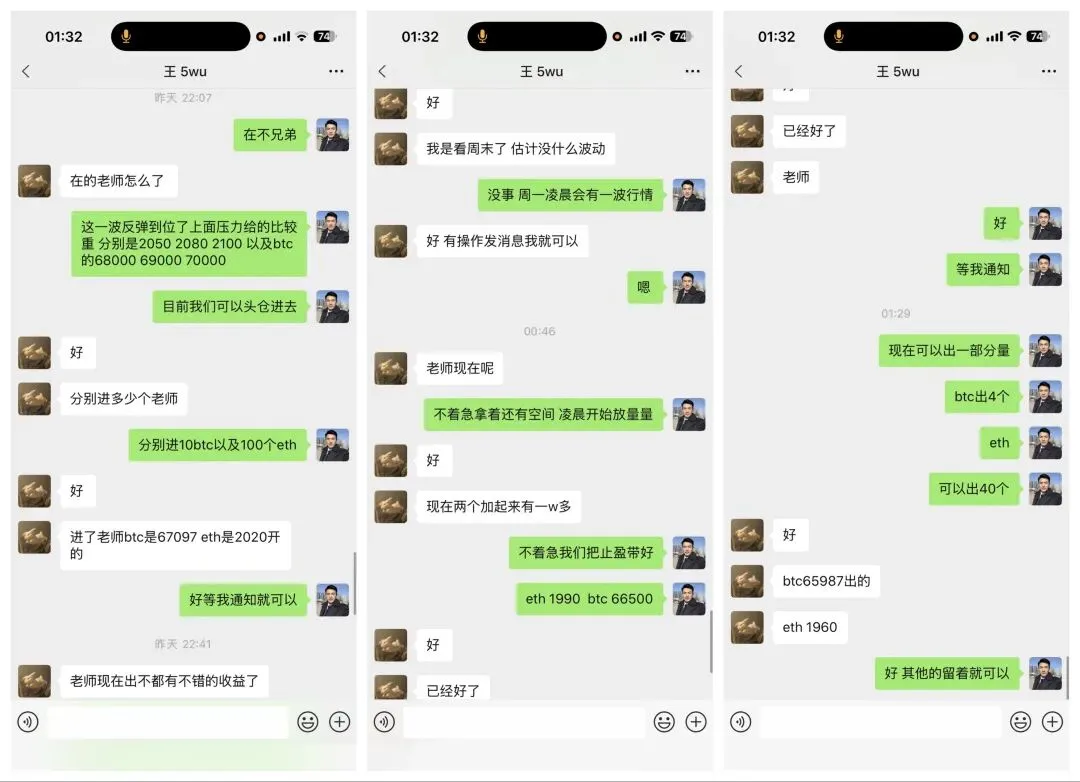
Task: Tap voice input icon in right chat
Action: pyautogui.click(x=740, y=721)
